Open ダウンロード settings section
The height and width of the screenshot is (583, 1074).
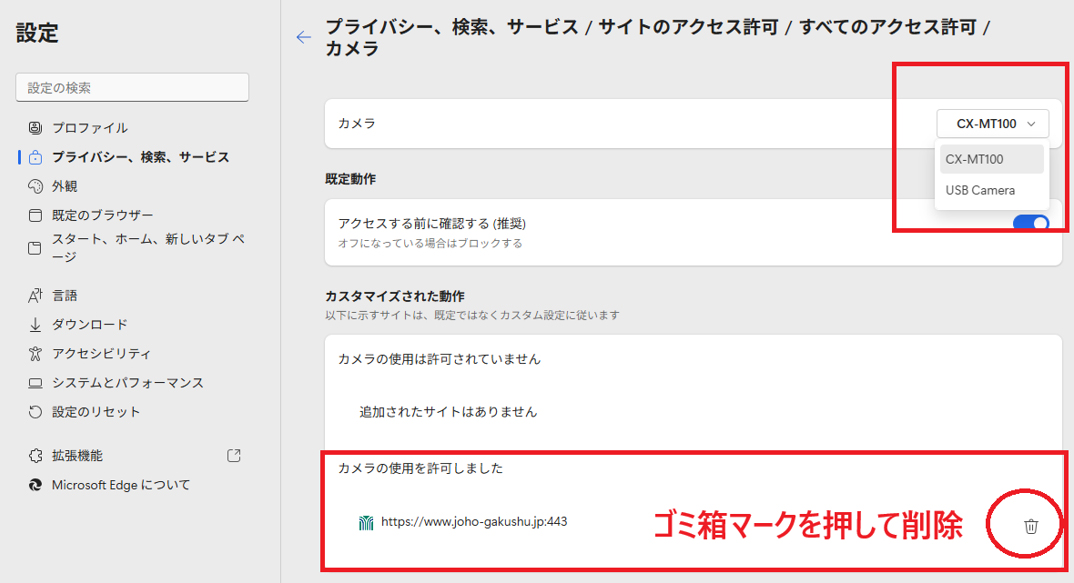point(90,325)
